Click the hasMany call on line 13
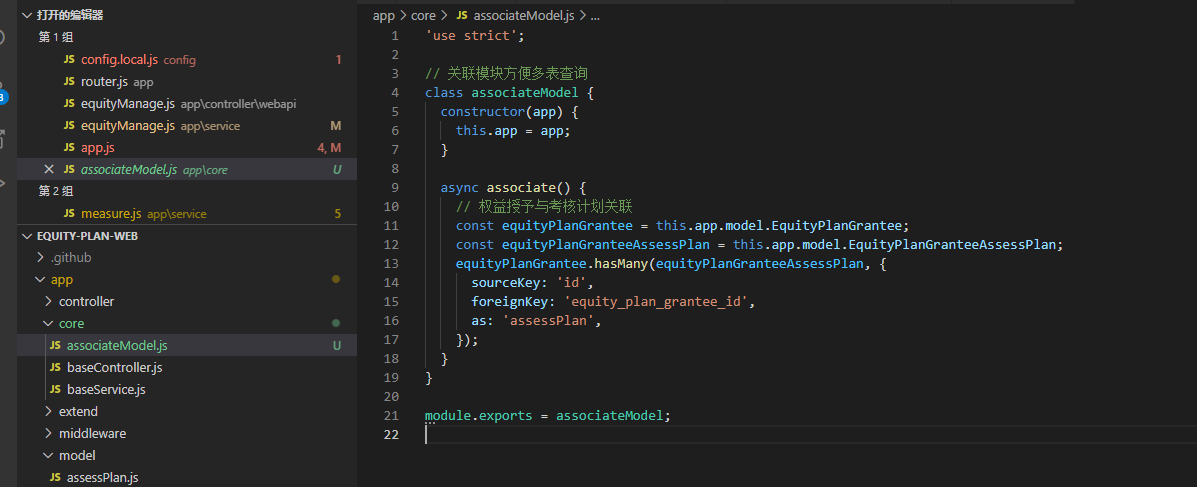The image size is (1197, 487). click(x=621, y=263)
